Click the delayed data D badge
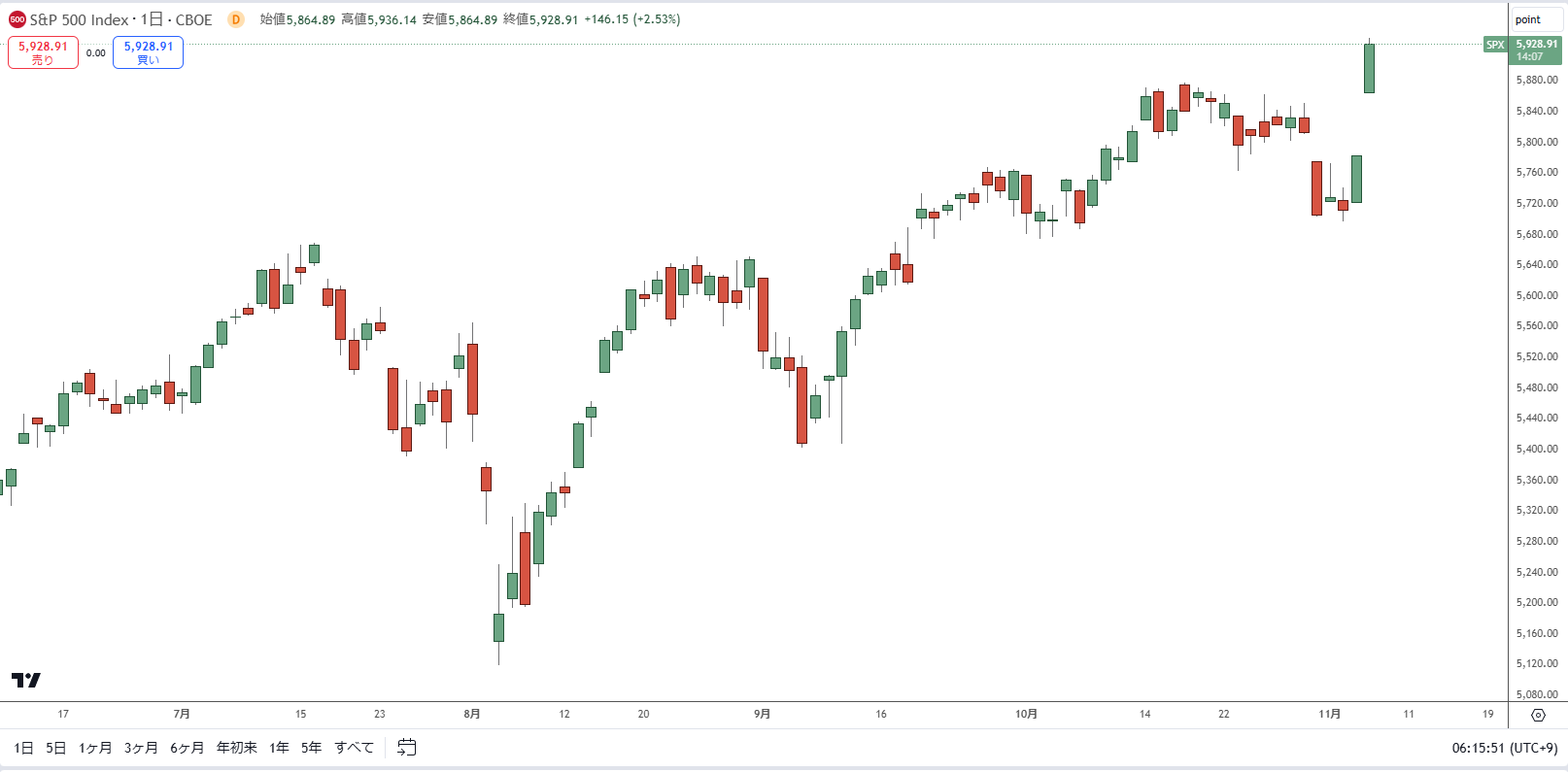Screen dimensions: 1568x772 pyautogui.click(x=236, y=19)
